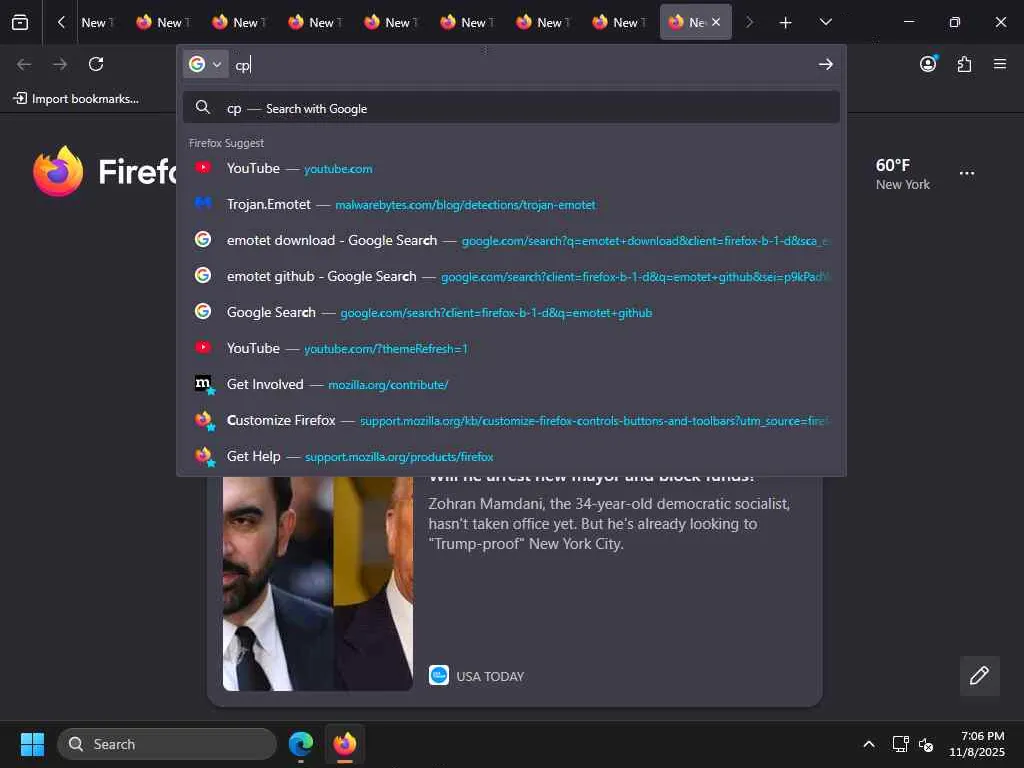Open the weather widget three-dots menu

[967, 173]
